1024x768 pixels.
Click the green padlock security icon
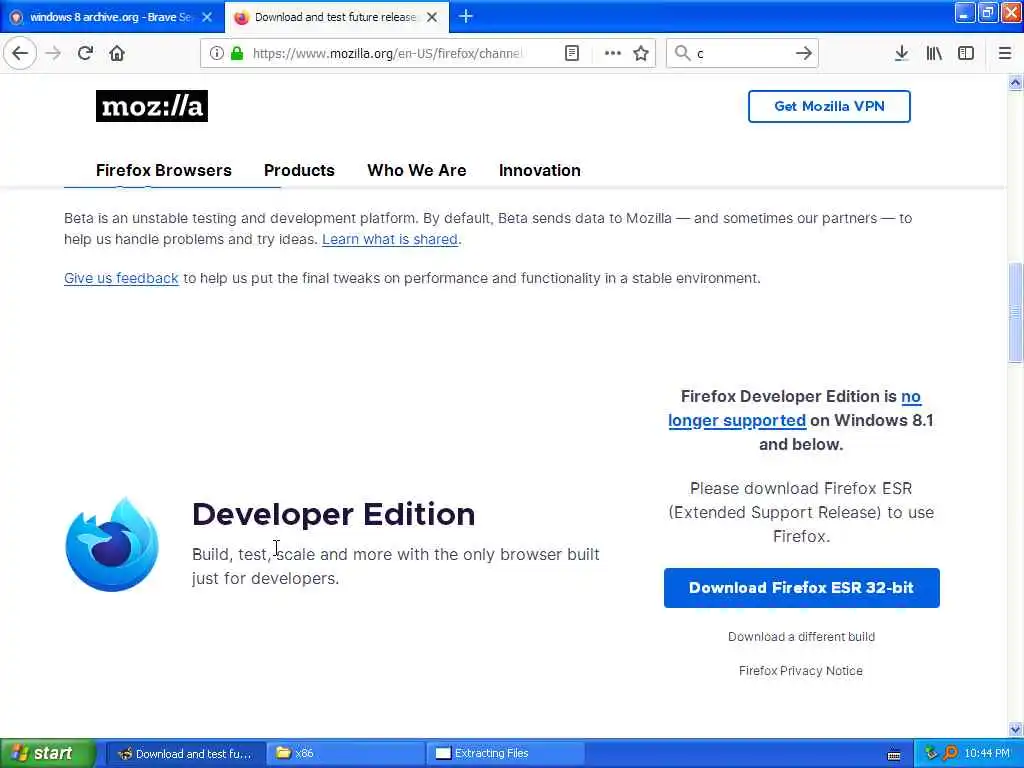(237, 53)
